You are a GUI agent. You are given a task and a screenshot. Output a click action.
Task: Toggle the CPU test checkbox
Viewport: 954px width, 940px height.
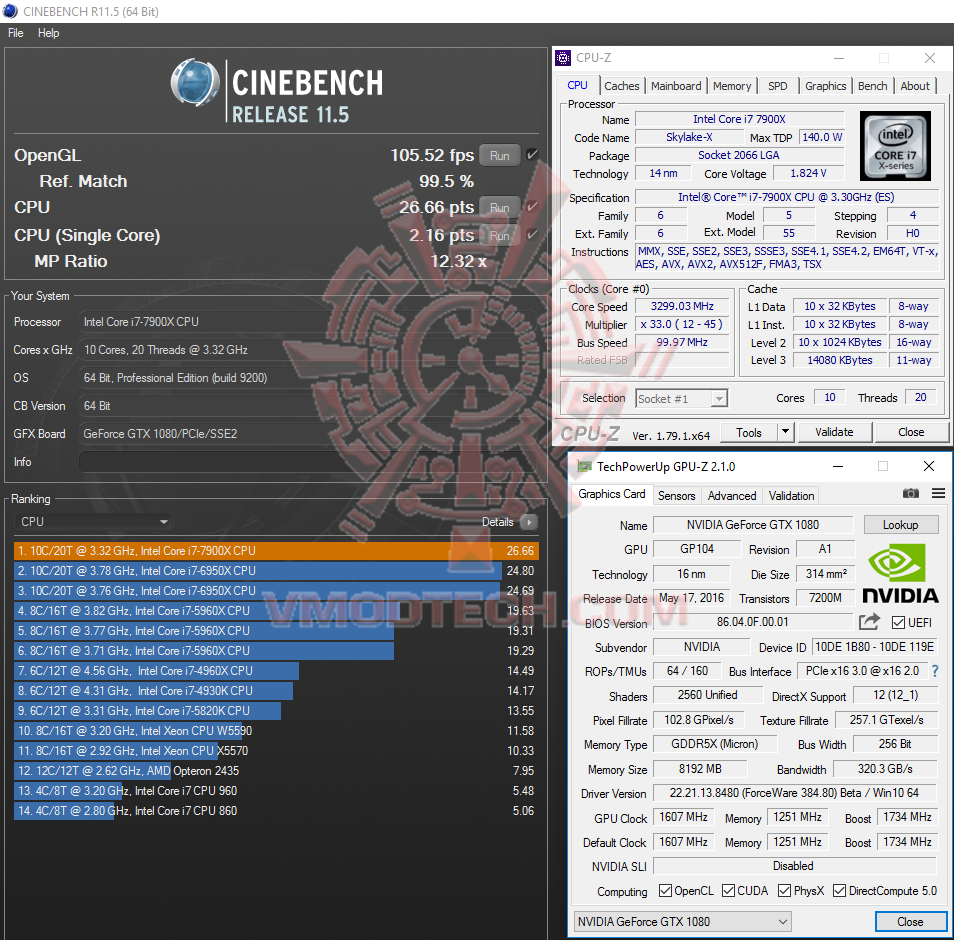point(532,207)
